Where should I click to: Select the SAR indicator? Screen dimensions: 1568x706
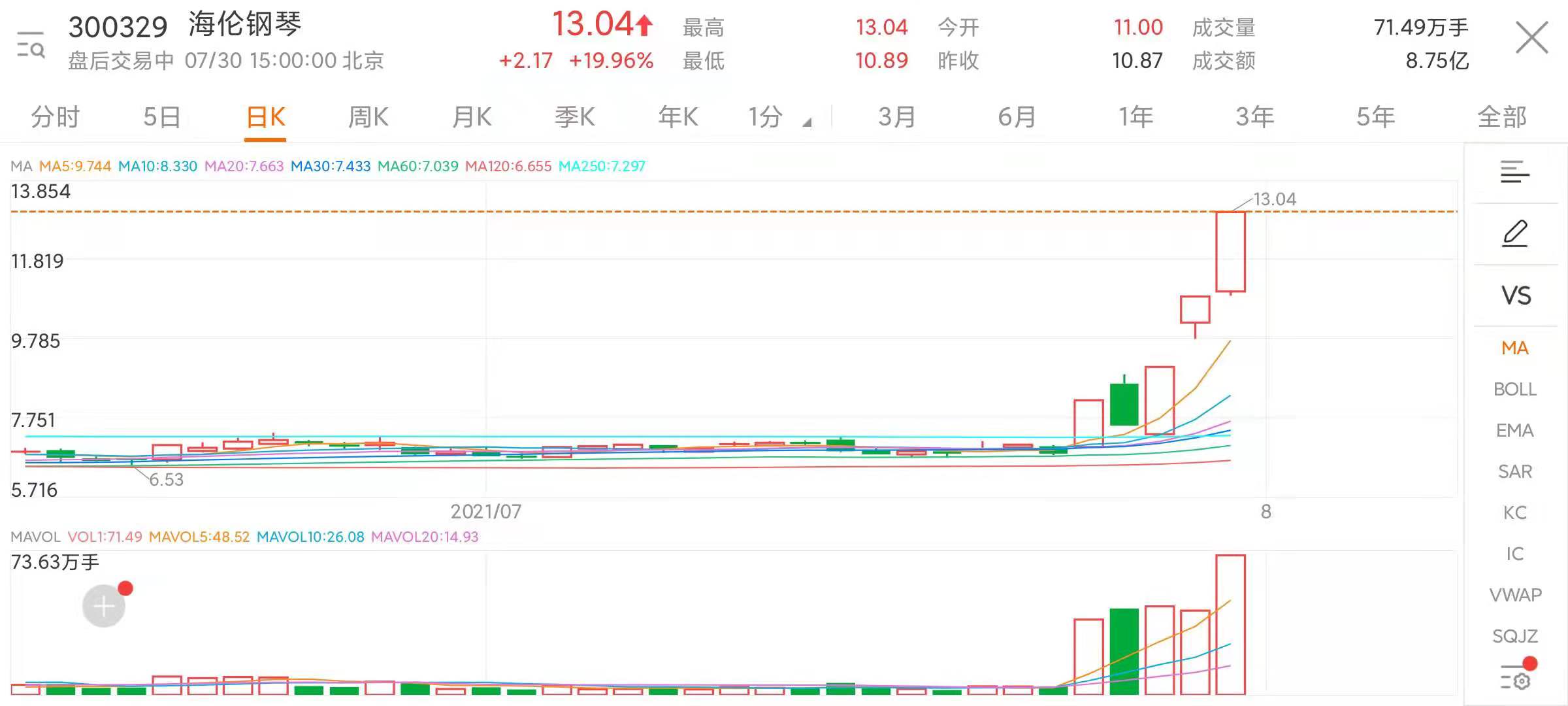tap(1515, 471)
